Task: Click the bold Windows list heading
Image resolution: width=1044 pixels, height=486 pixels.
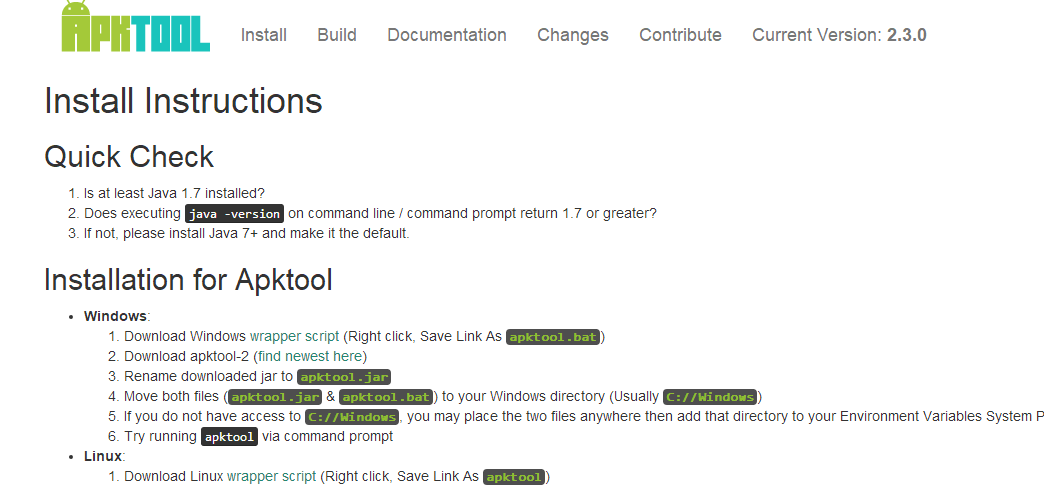Action: pyautogui.click(x=115, y=316)
